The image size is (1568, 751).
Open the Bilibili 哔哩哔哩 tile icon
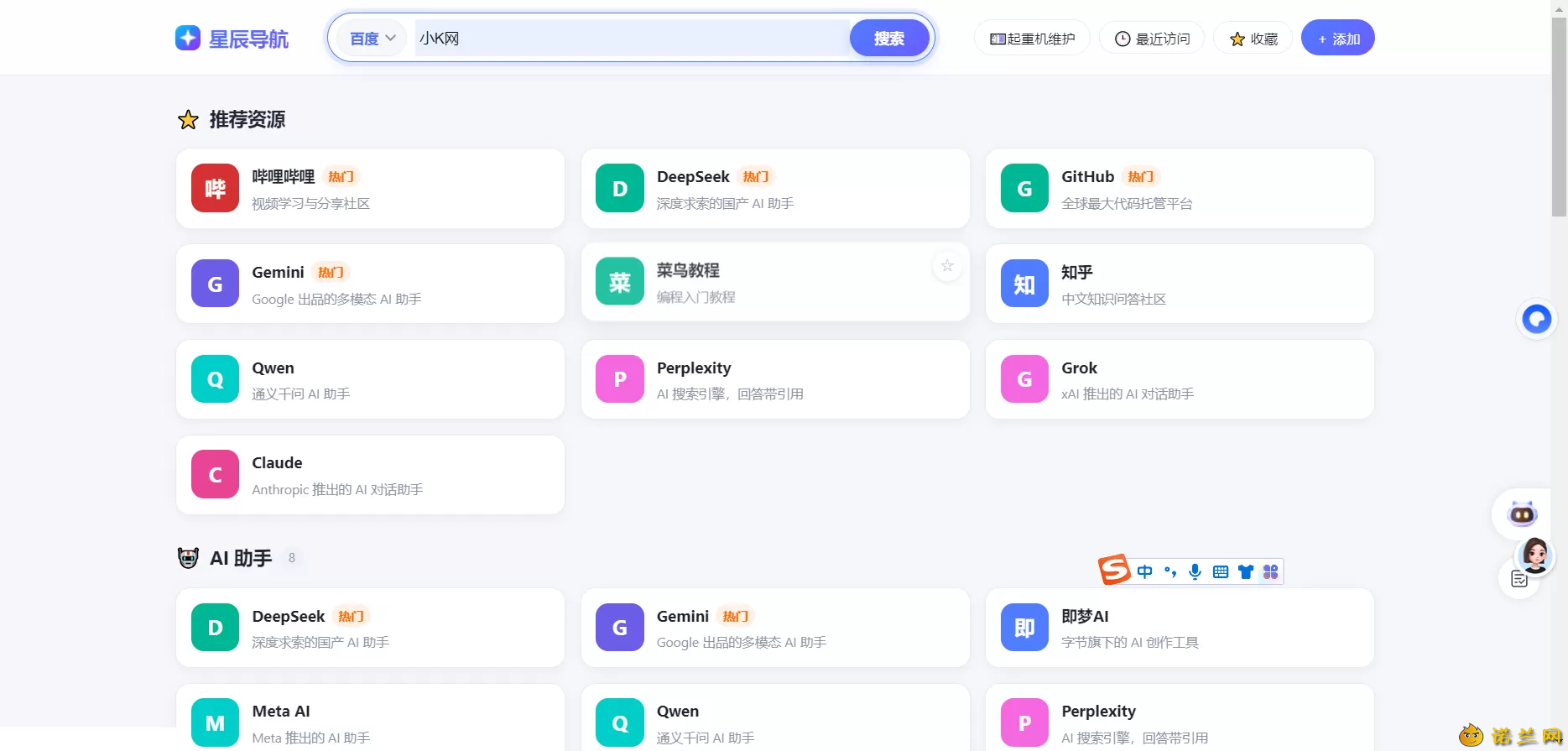tap(215, 188)
